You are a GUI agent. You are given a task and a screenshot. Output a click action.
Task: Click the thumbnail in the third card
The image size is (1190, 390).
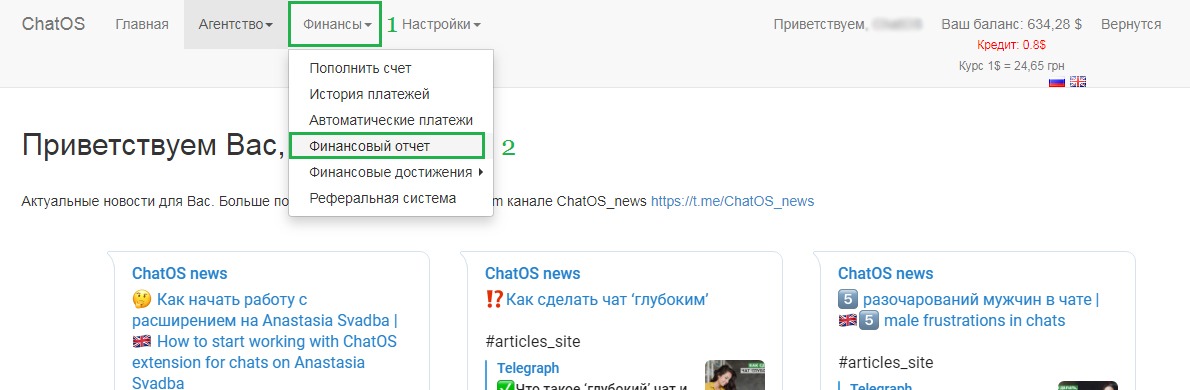click(x=1087, y=385)
